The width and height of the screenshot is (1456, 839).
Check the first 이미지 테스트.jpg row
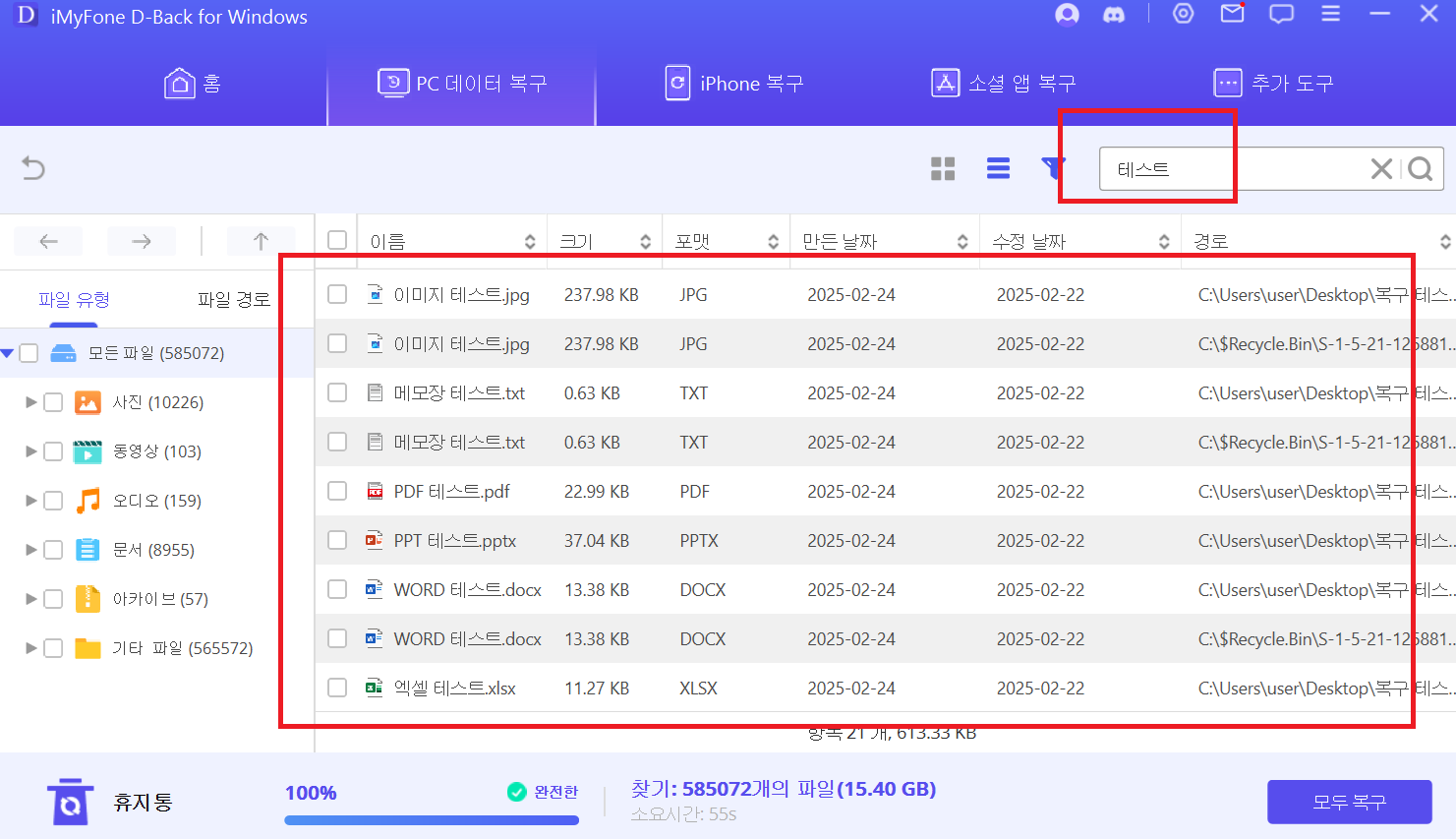[337, 294]
